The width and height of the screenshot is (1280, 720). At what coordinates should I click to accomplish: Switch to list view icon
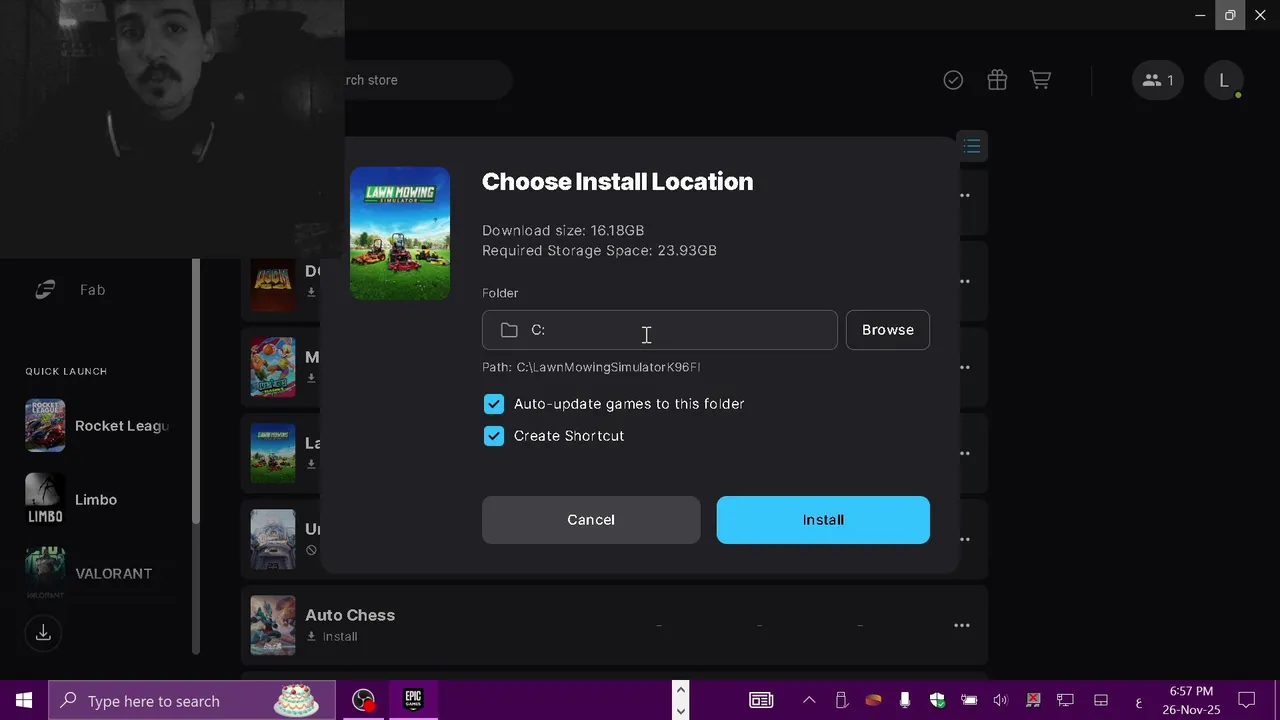972,147
